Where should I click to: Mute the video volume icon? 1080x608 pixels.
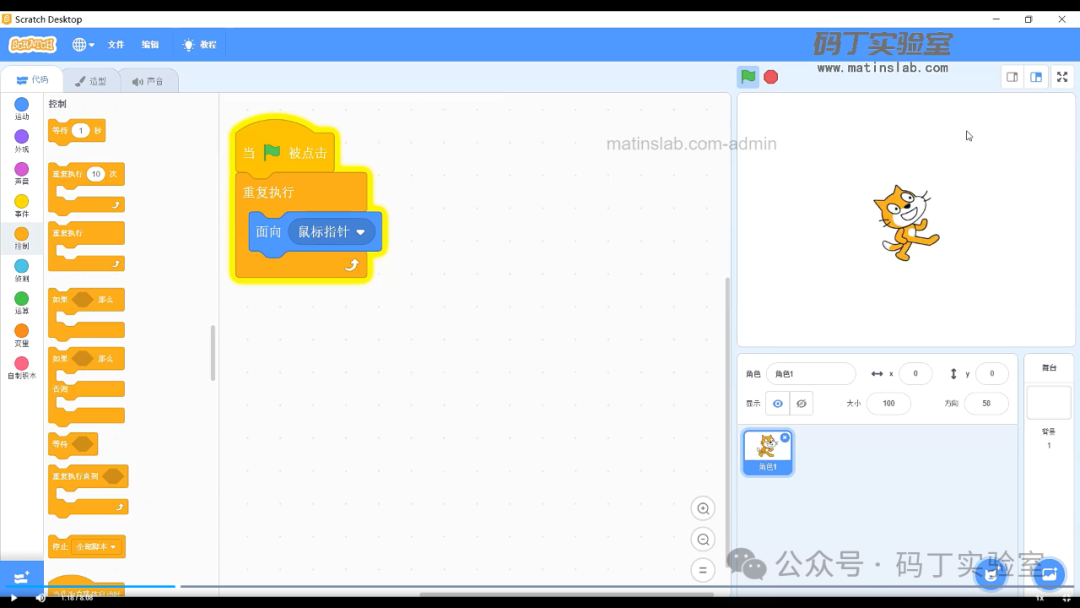pos(41,598)
